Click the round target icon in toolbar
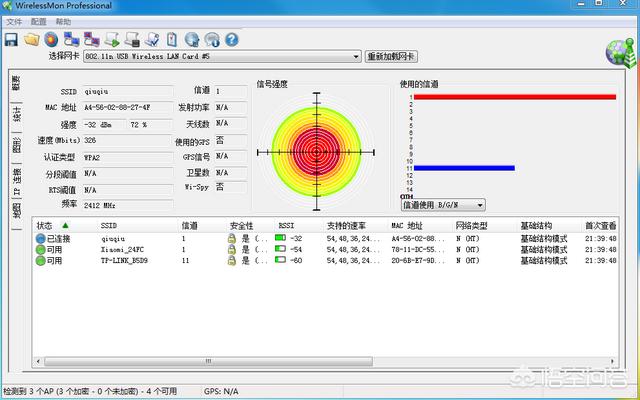This screenshot has width=640, height=400. pyautogui.click(x=50, y=39)
